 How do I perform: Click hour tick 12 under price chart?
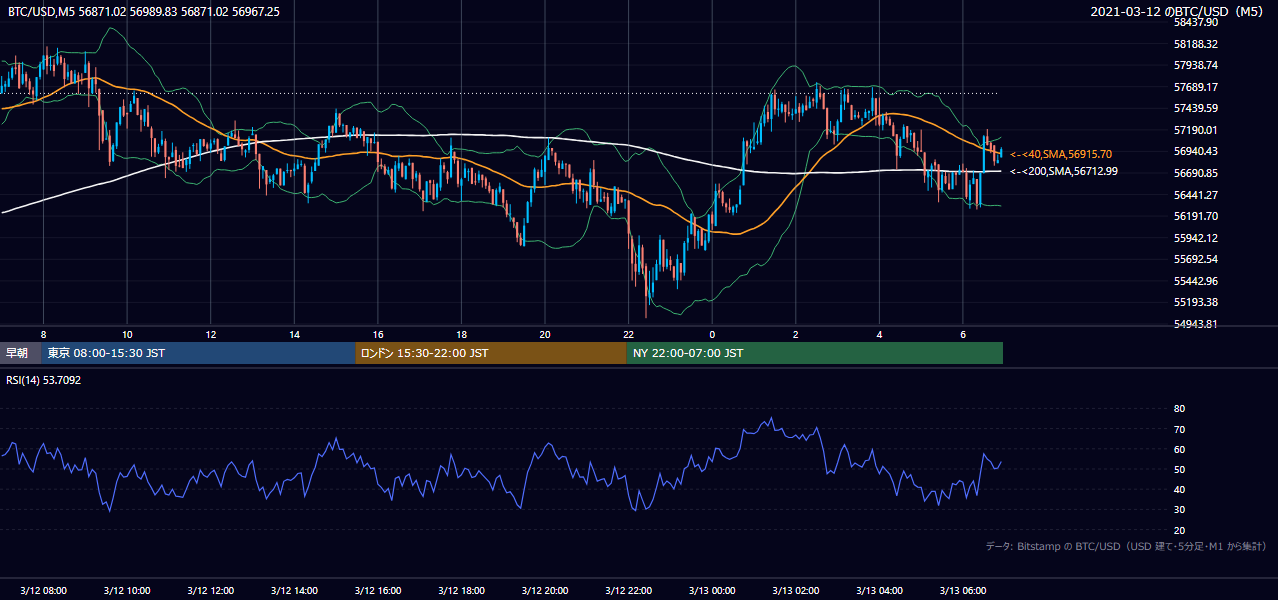point(211,333)
